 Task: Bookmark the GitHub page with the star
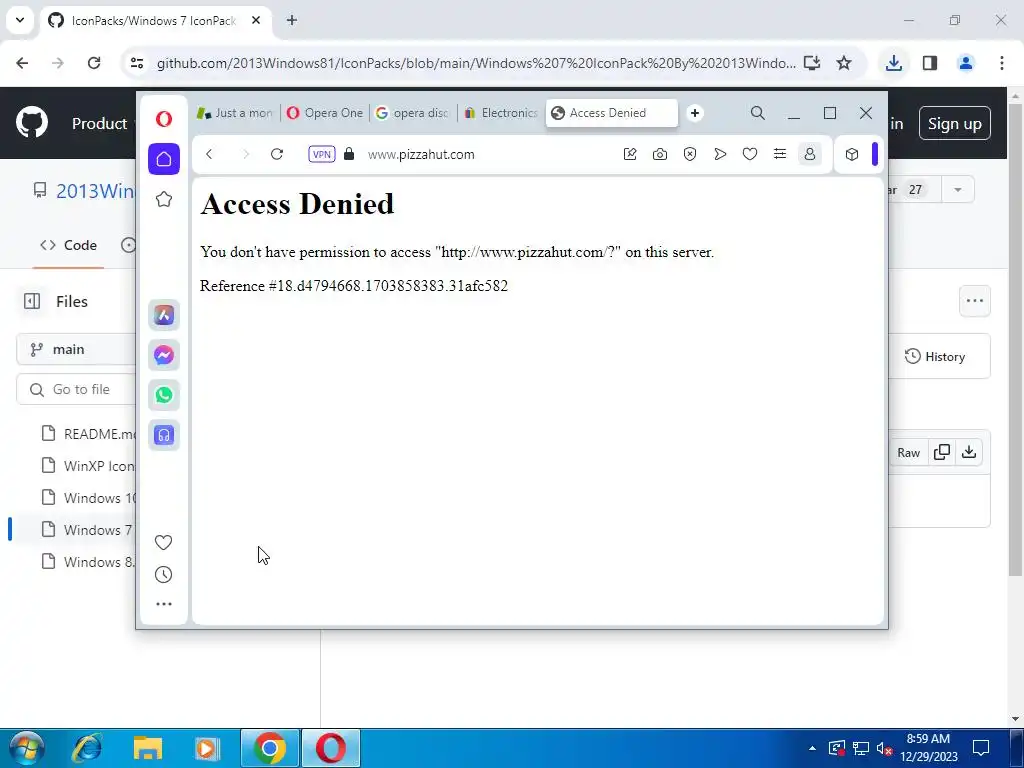point(844,63)
